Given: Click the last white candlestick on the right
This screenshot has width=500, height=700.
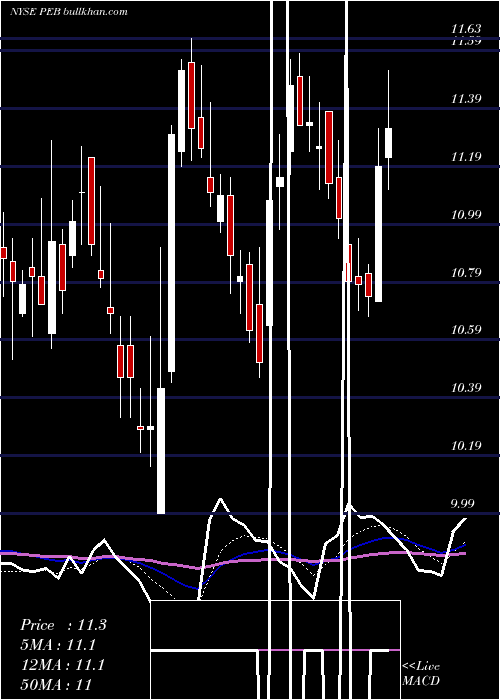Looking at the screenshot, I should 388,143.
